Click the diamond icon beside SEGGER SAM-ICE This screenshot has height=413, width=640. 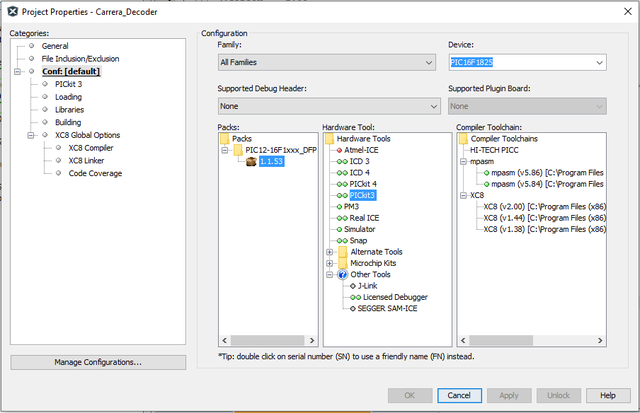[x=353, y=309]
